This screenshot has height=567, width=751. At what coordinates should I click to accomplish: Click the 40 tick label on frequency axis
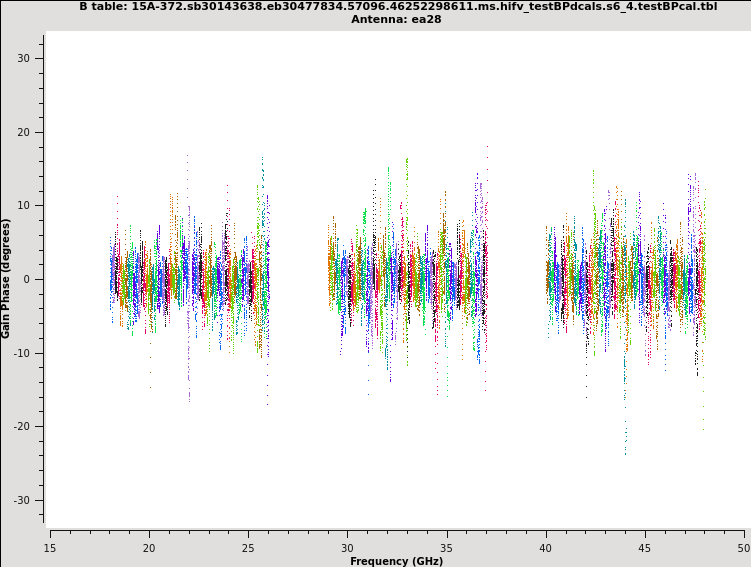545,548
